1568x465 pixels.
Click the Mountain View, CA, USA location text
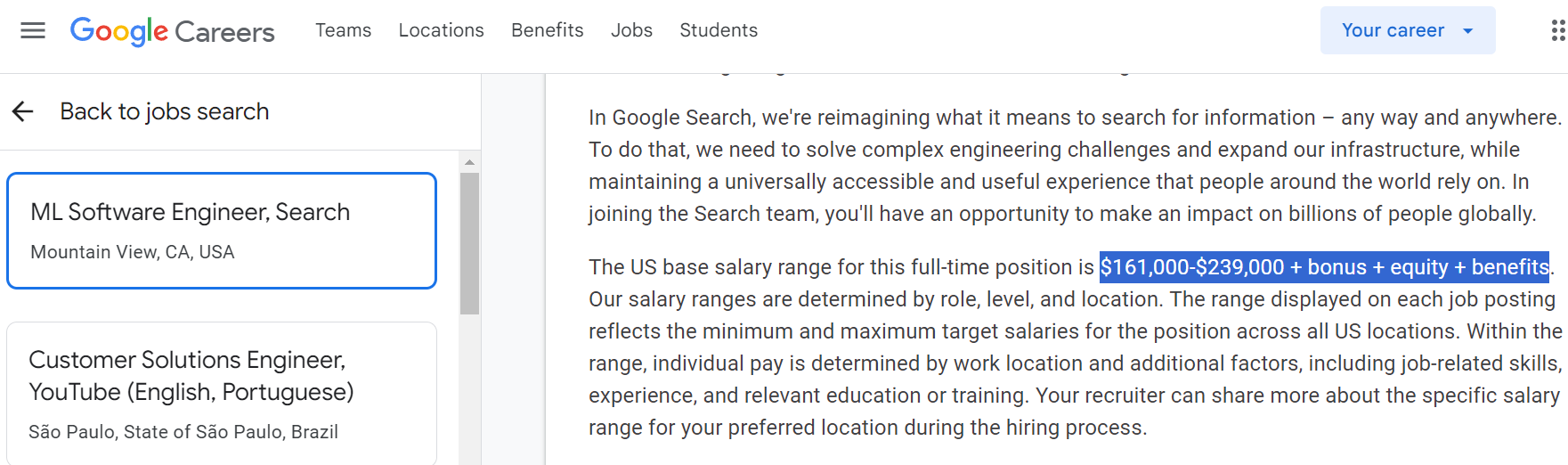(133, 252)
